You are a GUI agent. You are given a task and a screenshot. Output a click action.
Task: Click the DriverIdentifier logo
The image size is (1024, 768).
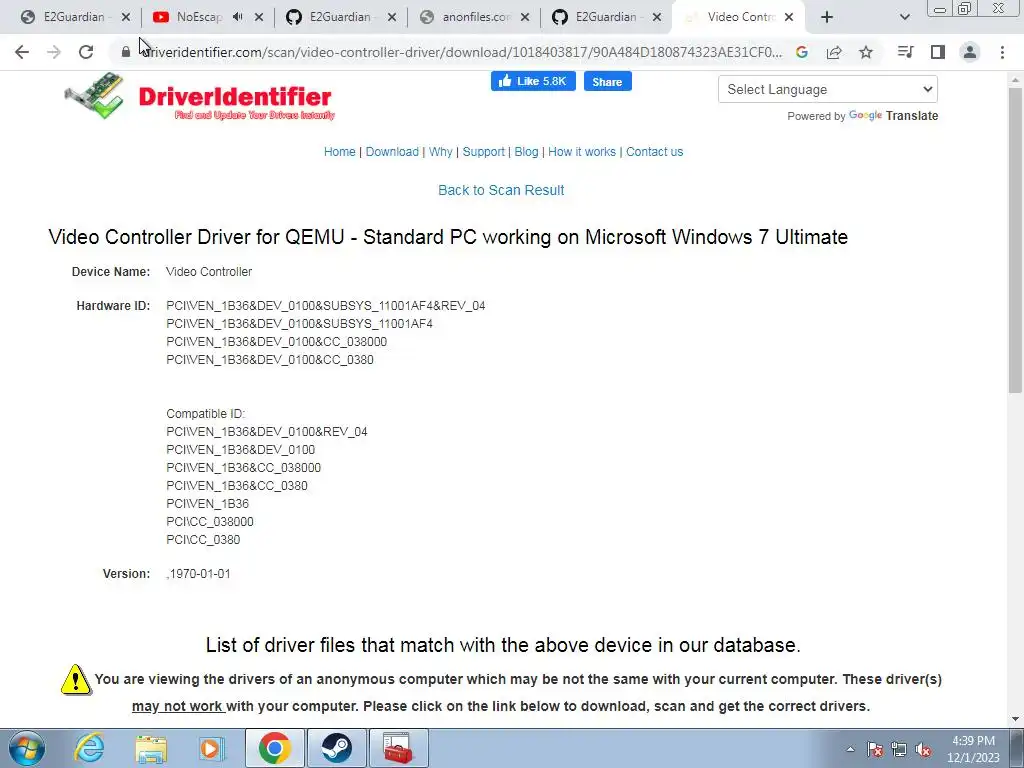199,97
